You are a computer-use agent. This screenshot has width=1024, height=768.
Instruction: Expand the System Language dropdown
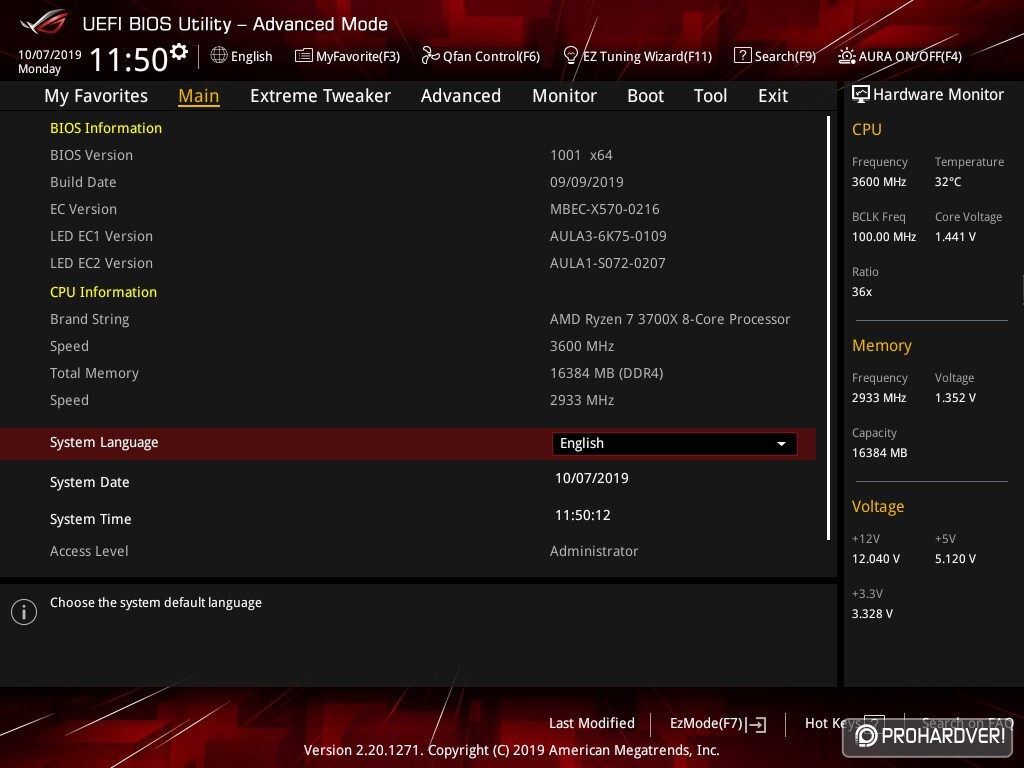click(x=674, y=443)
